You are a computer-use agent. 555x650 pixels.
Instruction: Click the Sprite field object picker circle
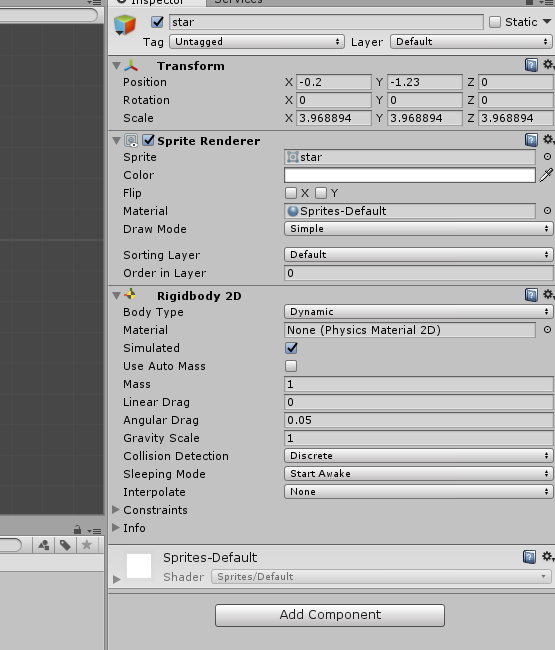(547, 157)
